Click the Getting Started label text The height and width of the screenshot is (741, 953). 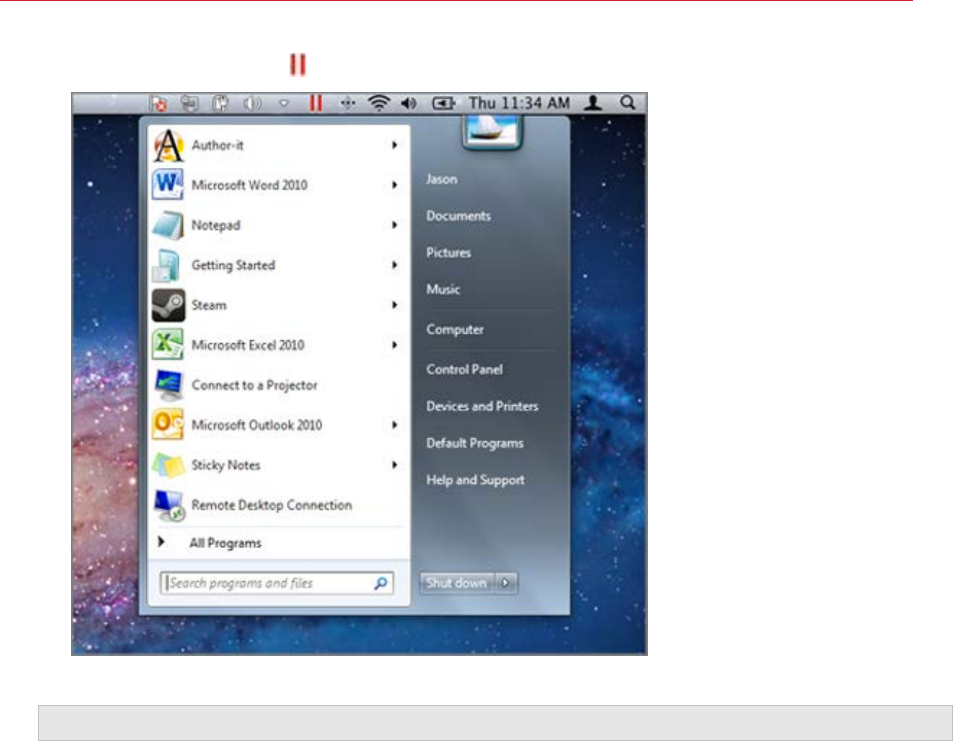[233, 266]
